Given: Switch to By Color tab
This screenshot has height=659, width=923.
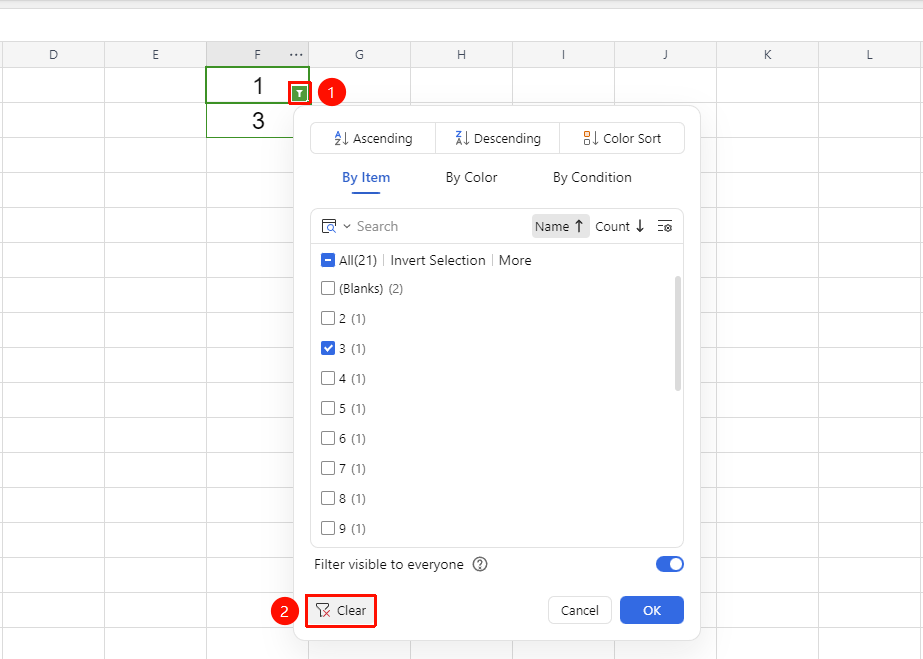Looking at the screenshot, I should click(472, 178).
